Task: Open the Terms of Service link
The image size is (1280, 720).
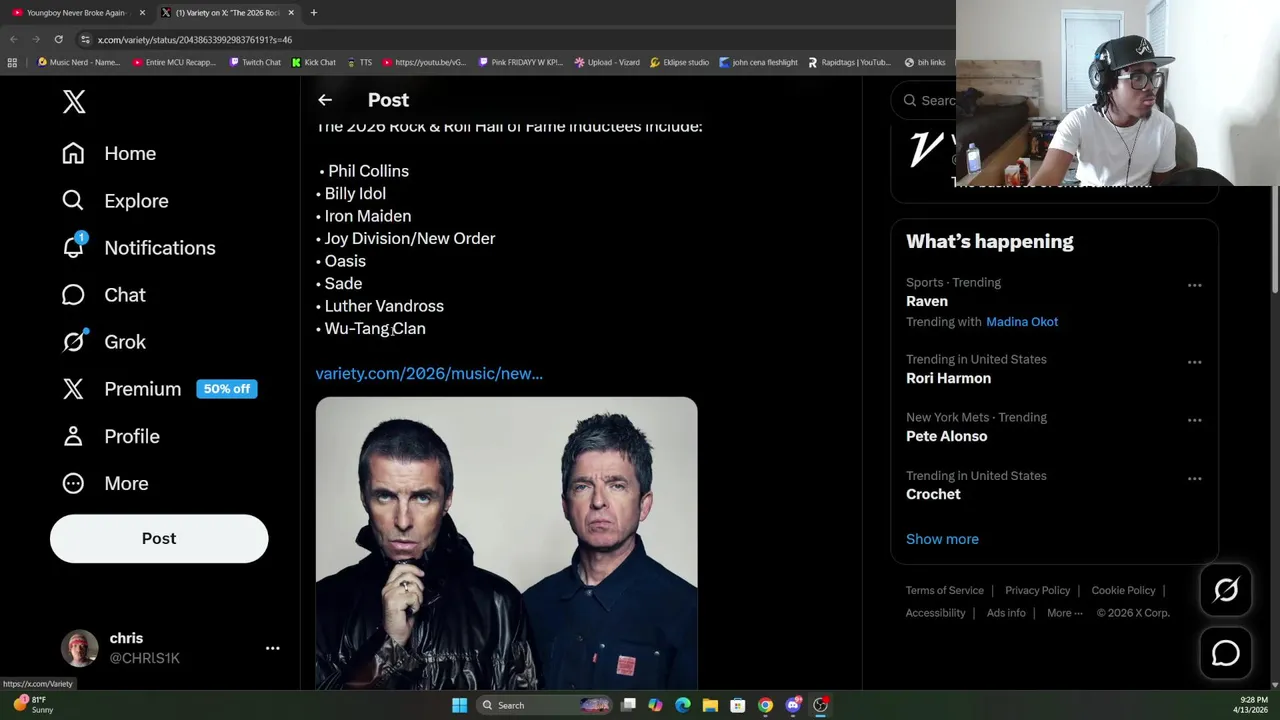Action: pyautogui.click(x=945, y=590)
